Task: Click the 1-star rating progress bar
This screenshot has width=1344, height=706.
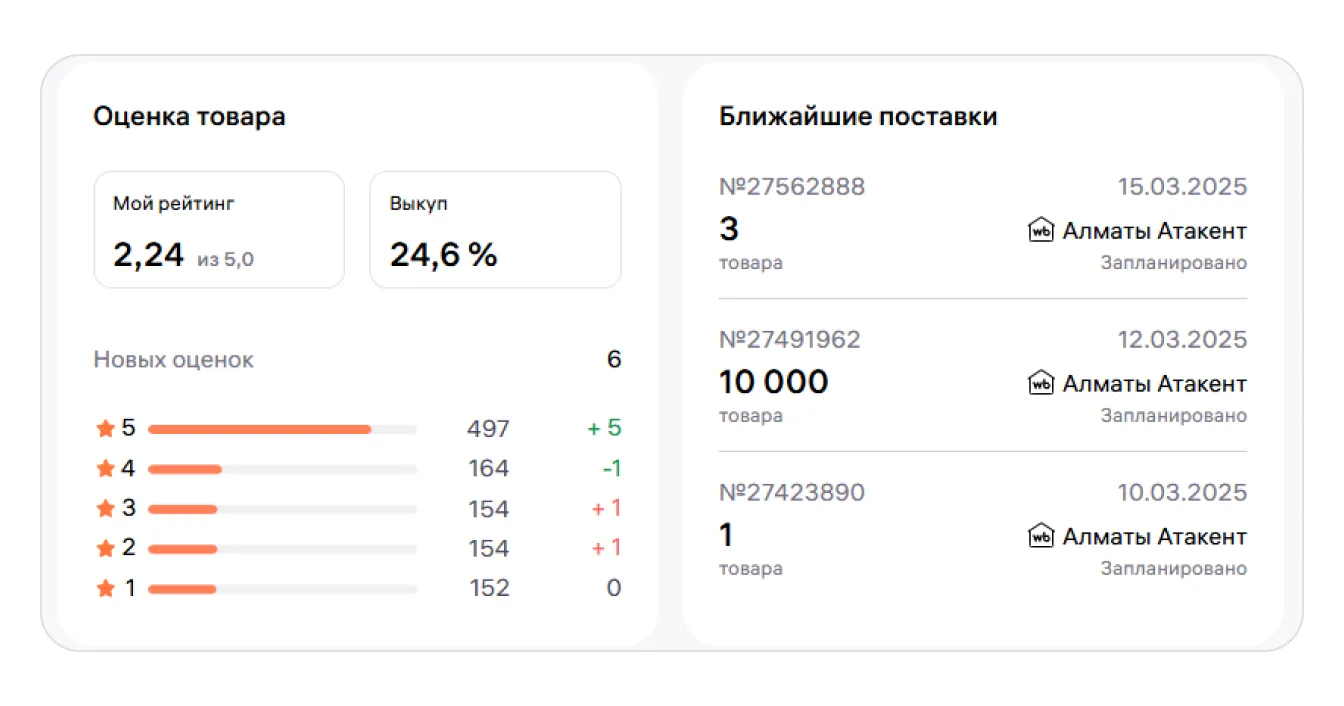Action: pyautogui.click(x=282, y=590)
